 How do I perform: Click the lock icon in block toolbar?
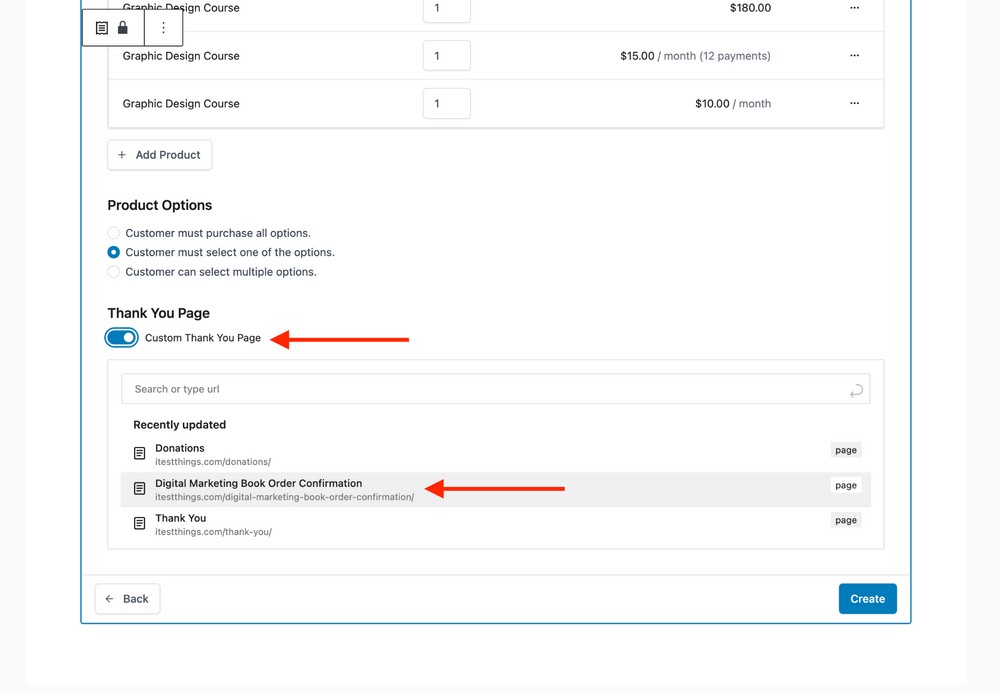(123, 28)
